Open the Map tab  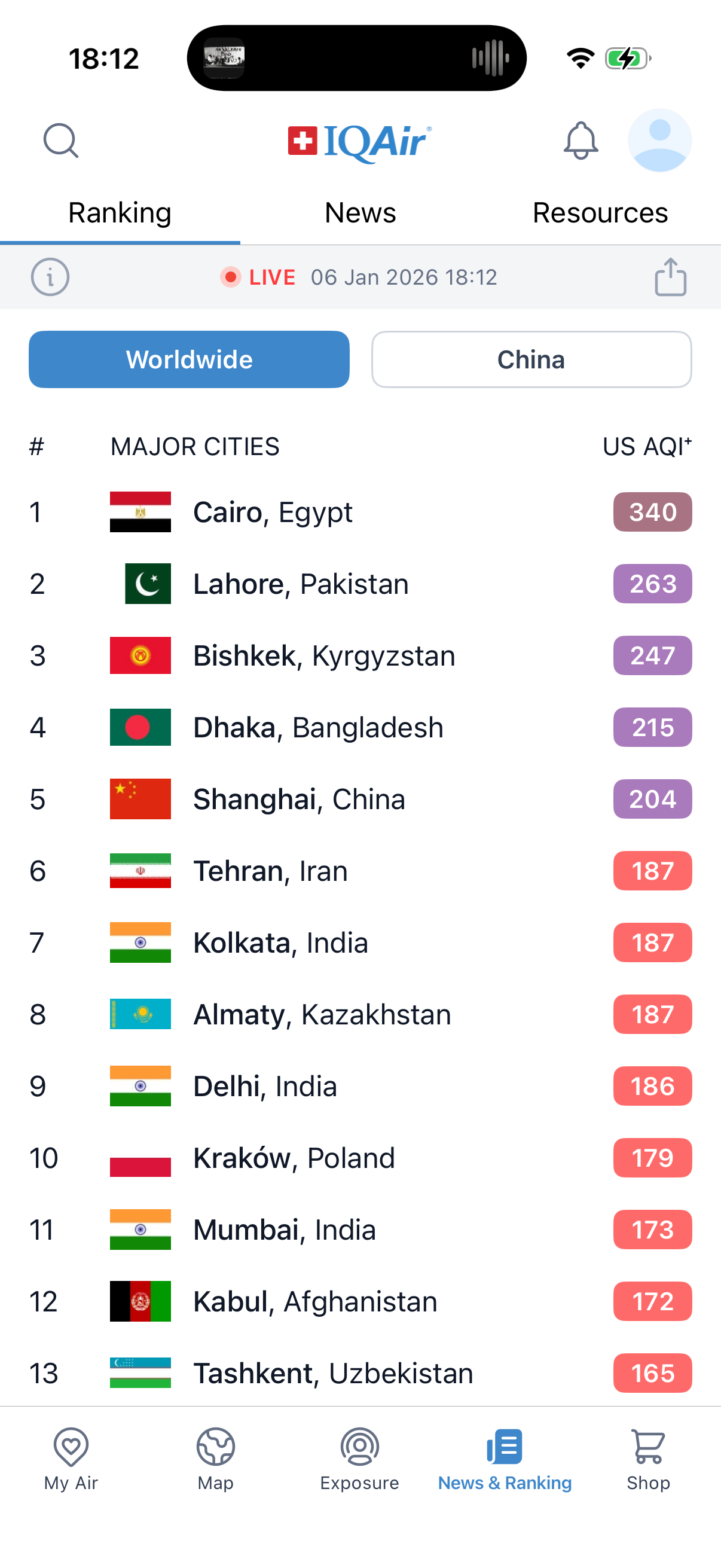215,1459
